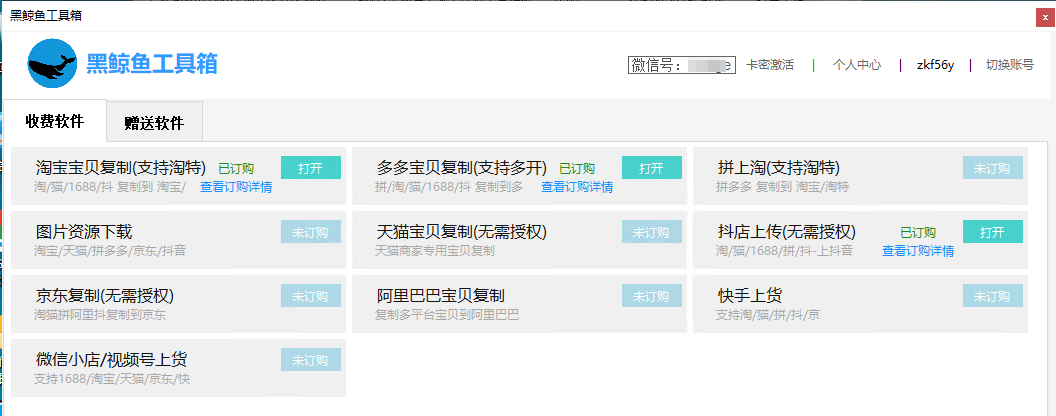This screenshot has height=416, width=1056.
Task: Click description 支持淘/猫/拼/抖/京
Action: (767, 315)
